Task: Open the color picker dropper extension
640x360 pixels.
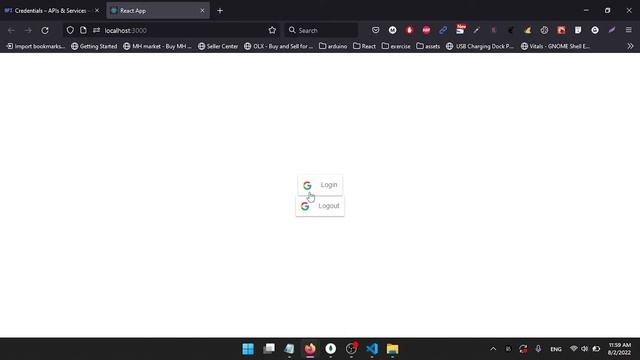Action: point(477,30)
